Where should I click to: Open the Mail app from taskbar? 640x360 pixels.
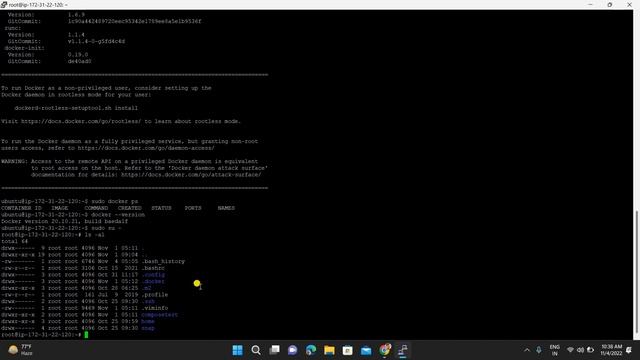tap(366, 350)
